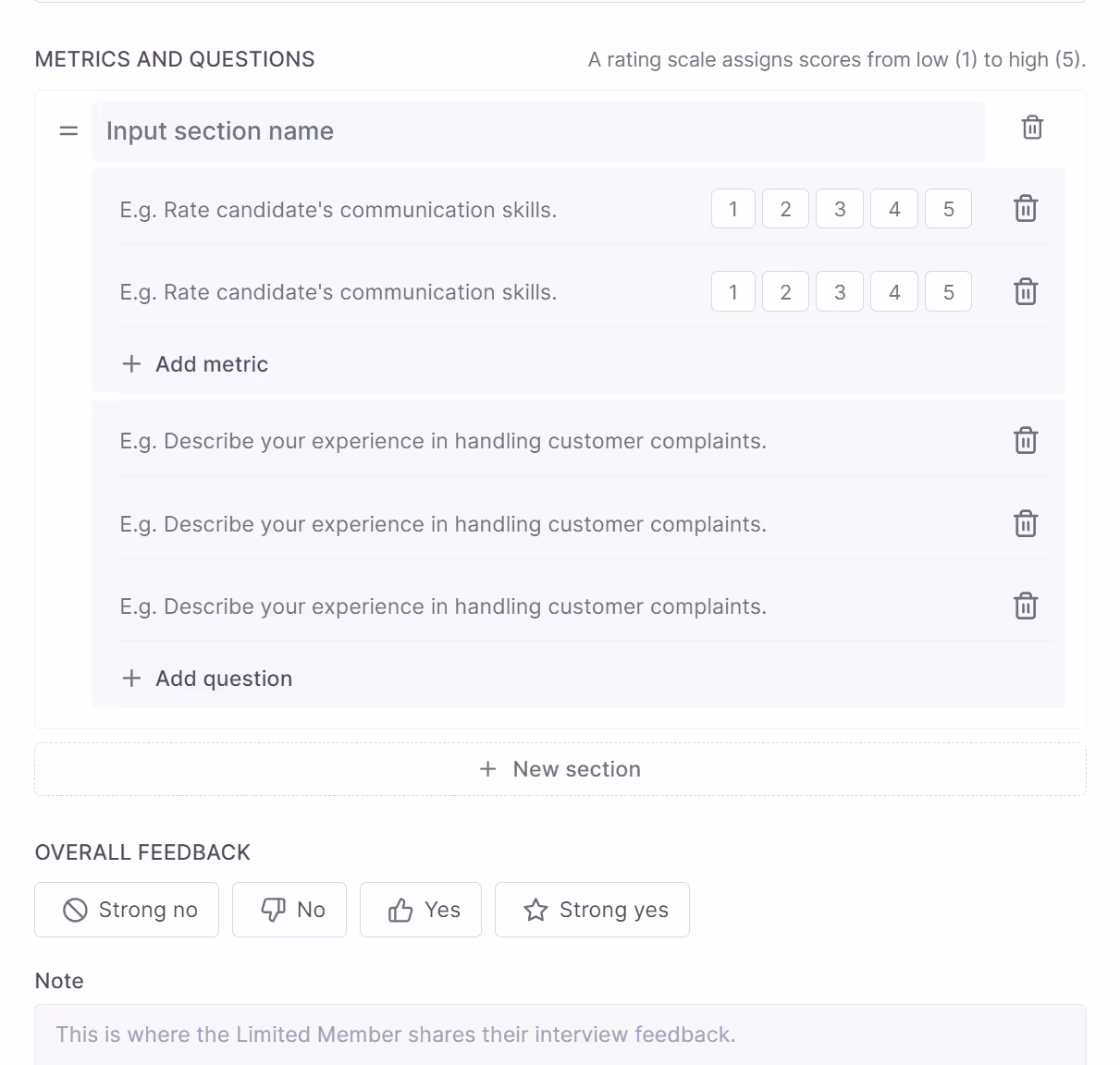Viewport: 1120px width, 1065px height.
Task: Add a New section
Action: click(x=560, y=769)
